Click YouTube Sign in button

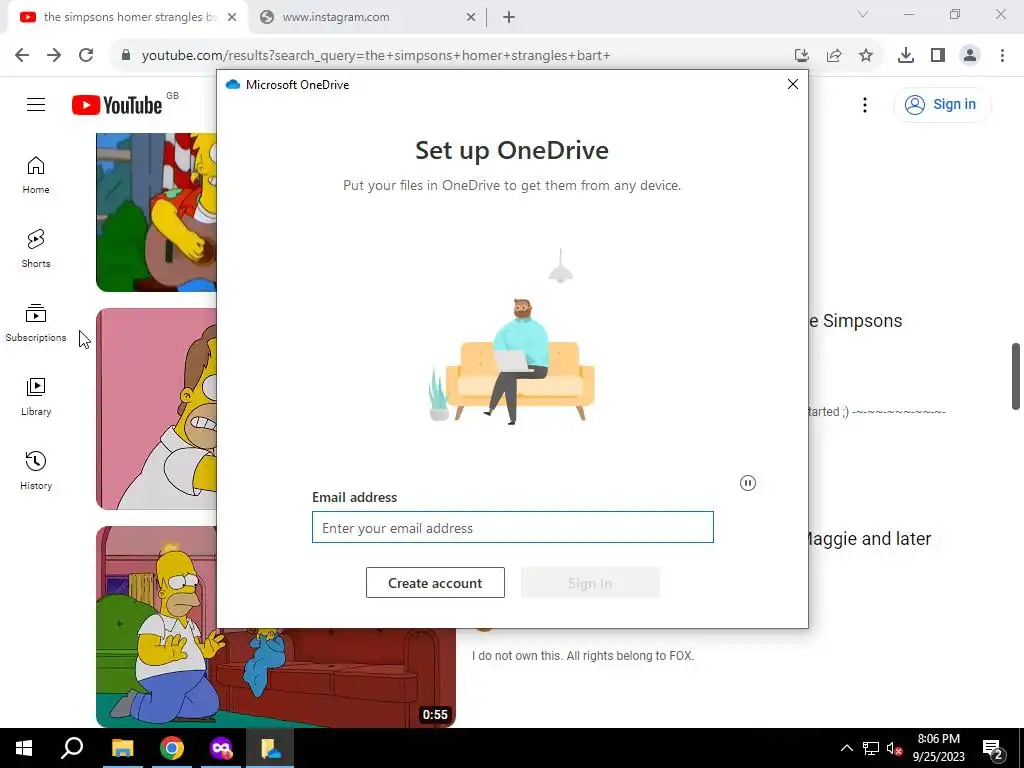tap(941, 104)
